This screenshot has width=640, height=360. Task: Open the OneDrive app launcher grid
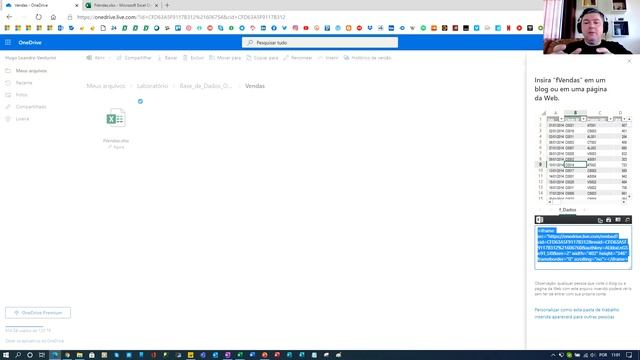(8, 42)
